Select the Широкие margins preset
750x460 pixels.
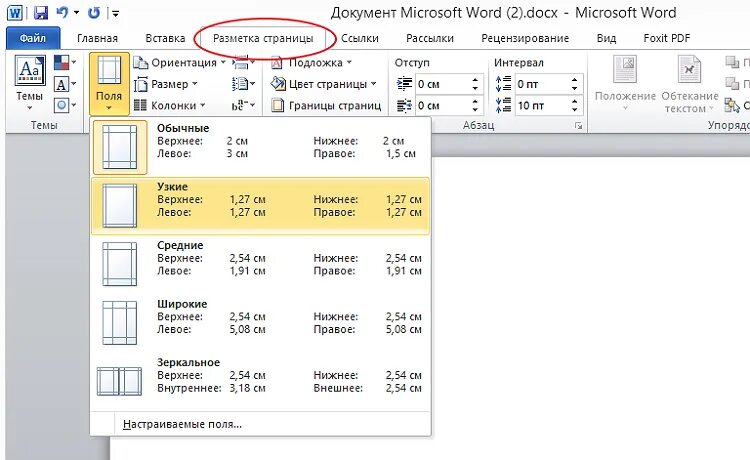260,323
